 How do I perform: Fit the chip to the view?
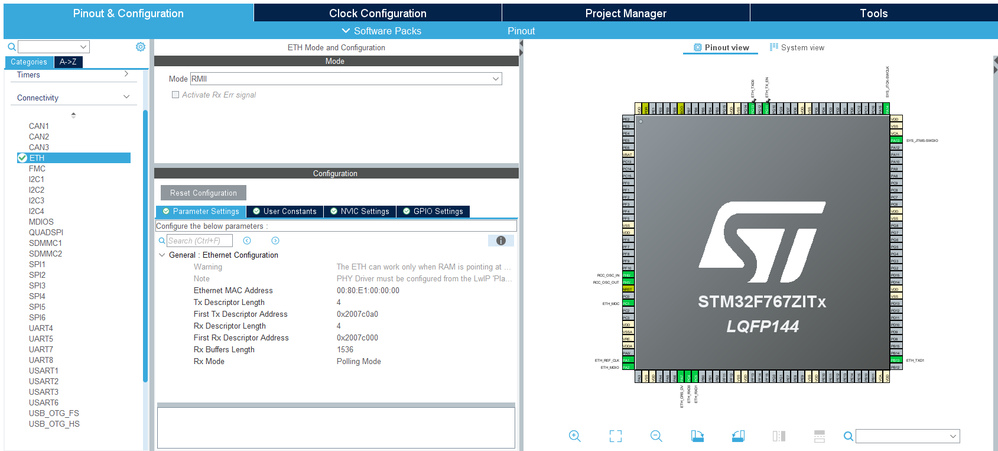click(x=615, y=436)
